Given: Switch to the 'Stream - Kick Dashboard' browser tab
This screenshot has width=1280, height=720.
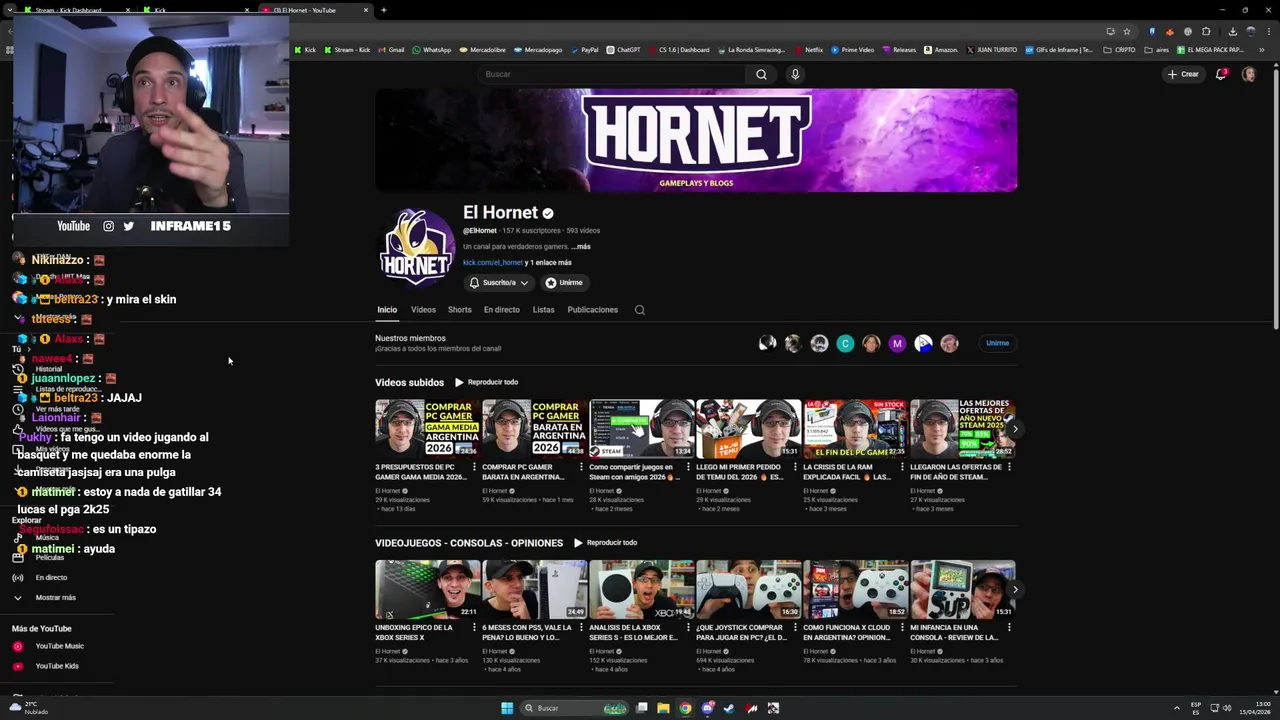Looking at the screenshot, I should [78, 10].
